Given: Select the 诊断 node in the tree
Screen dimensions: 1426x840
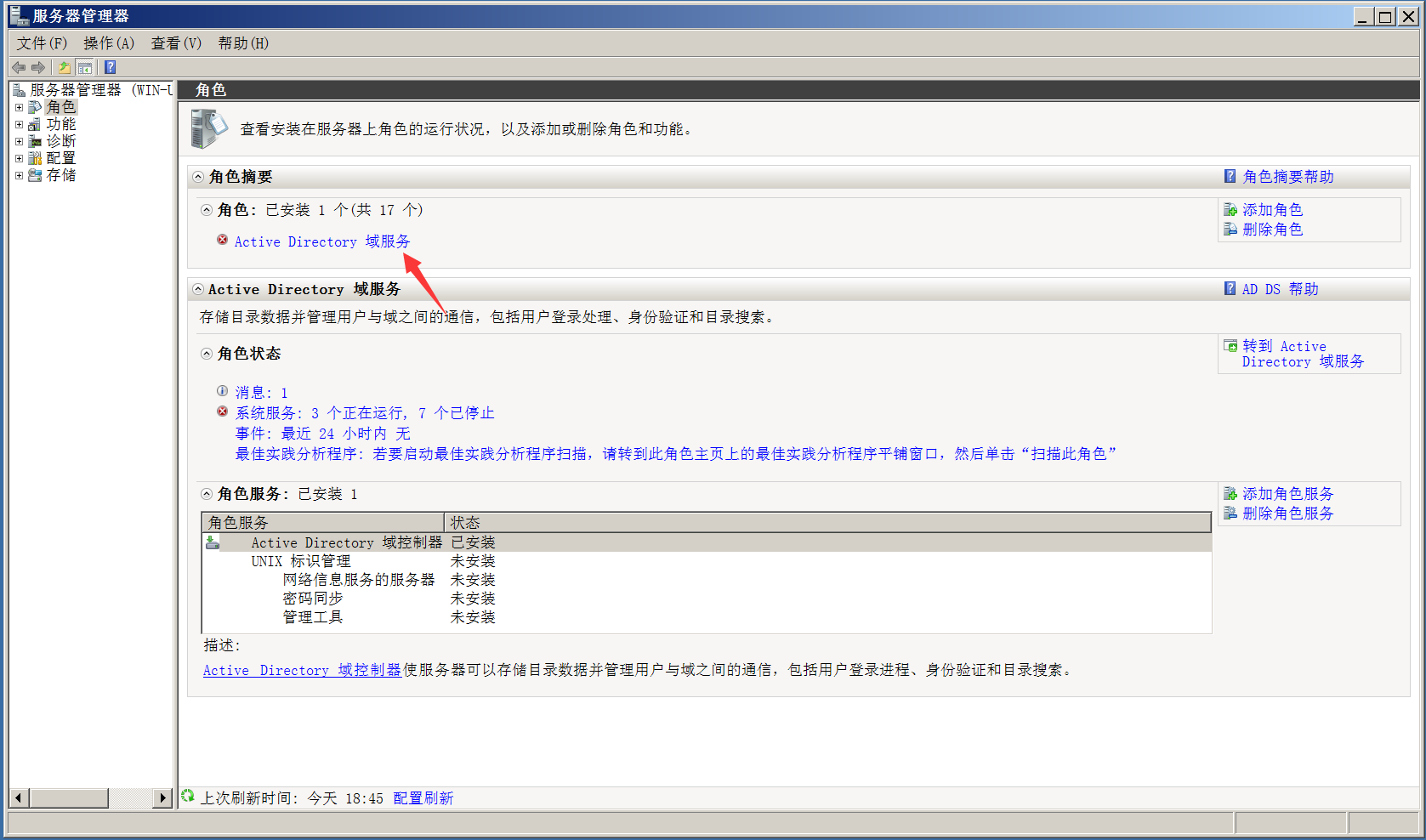Looking at the screenshot, I should [61, 141].
